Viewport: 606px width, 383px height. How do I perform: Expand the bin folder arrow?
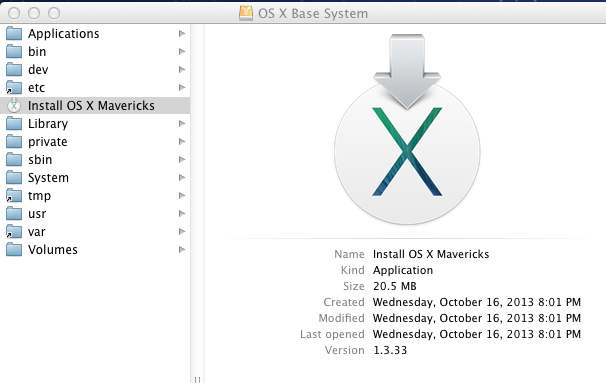coord(182,51)
